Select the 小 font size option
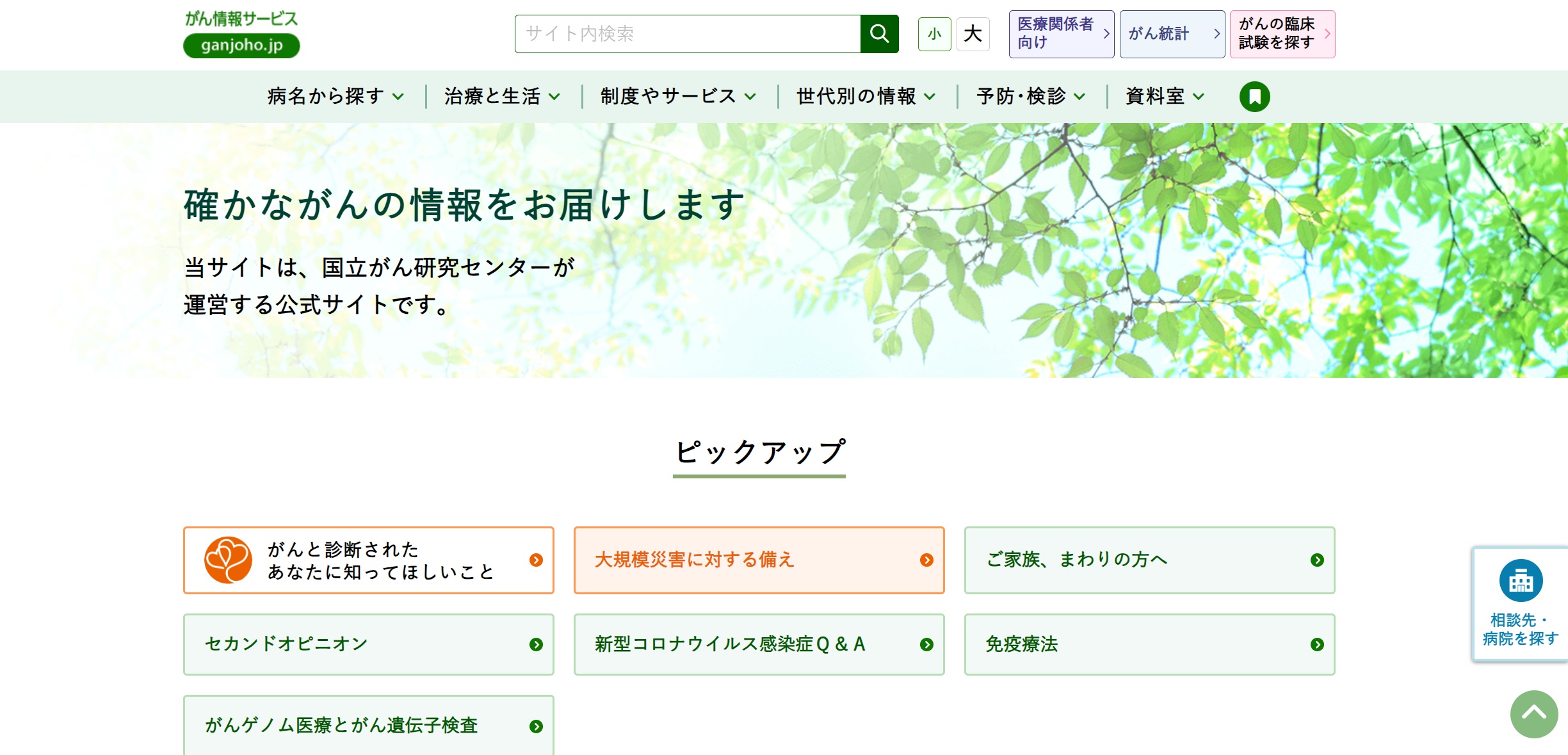This screenshot has height=755, width=1568. (934, 34)
